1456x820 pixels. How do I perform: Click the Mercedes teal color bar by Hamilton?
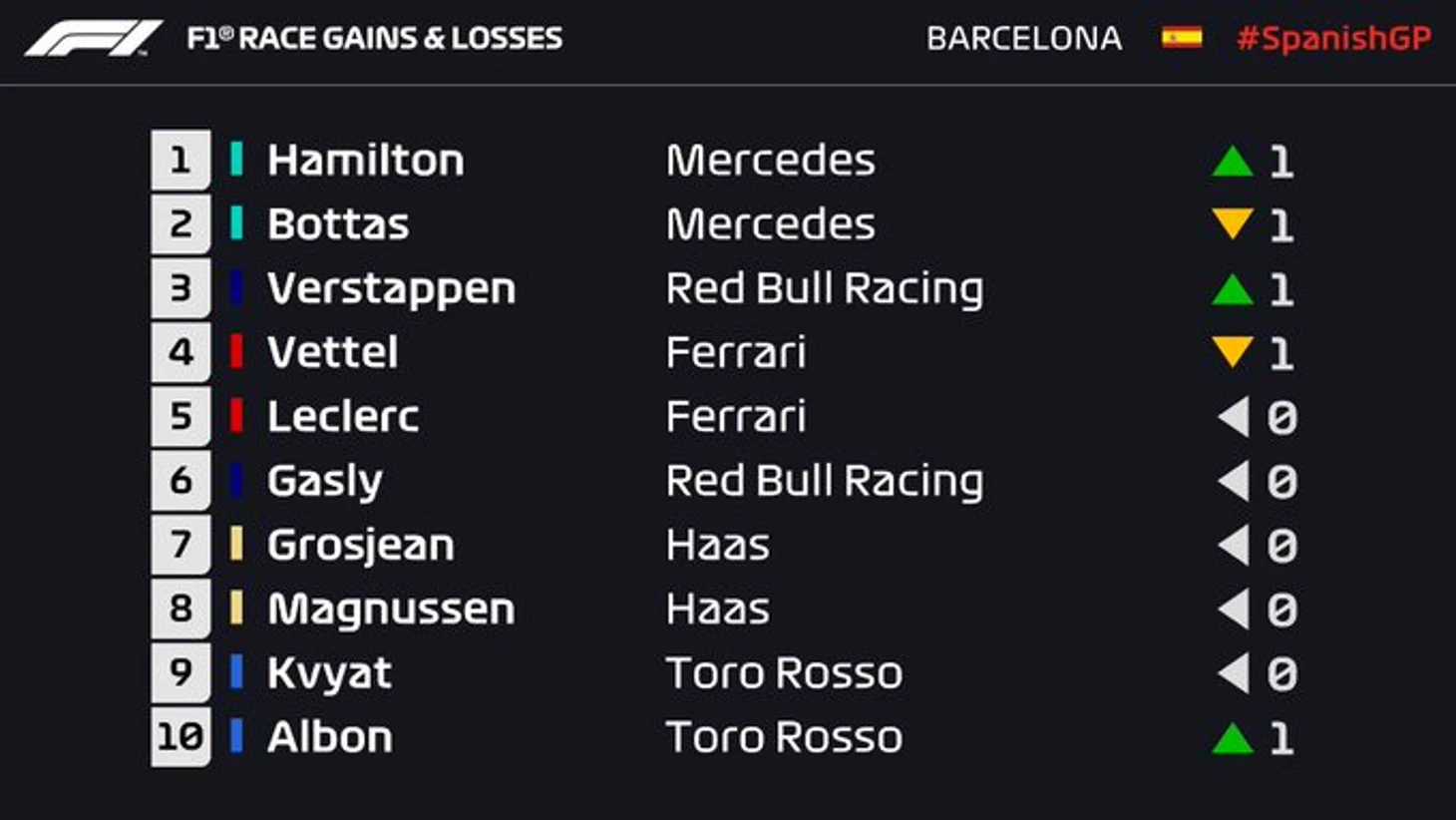(x=236, y=160)
